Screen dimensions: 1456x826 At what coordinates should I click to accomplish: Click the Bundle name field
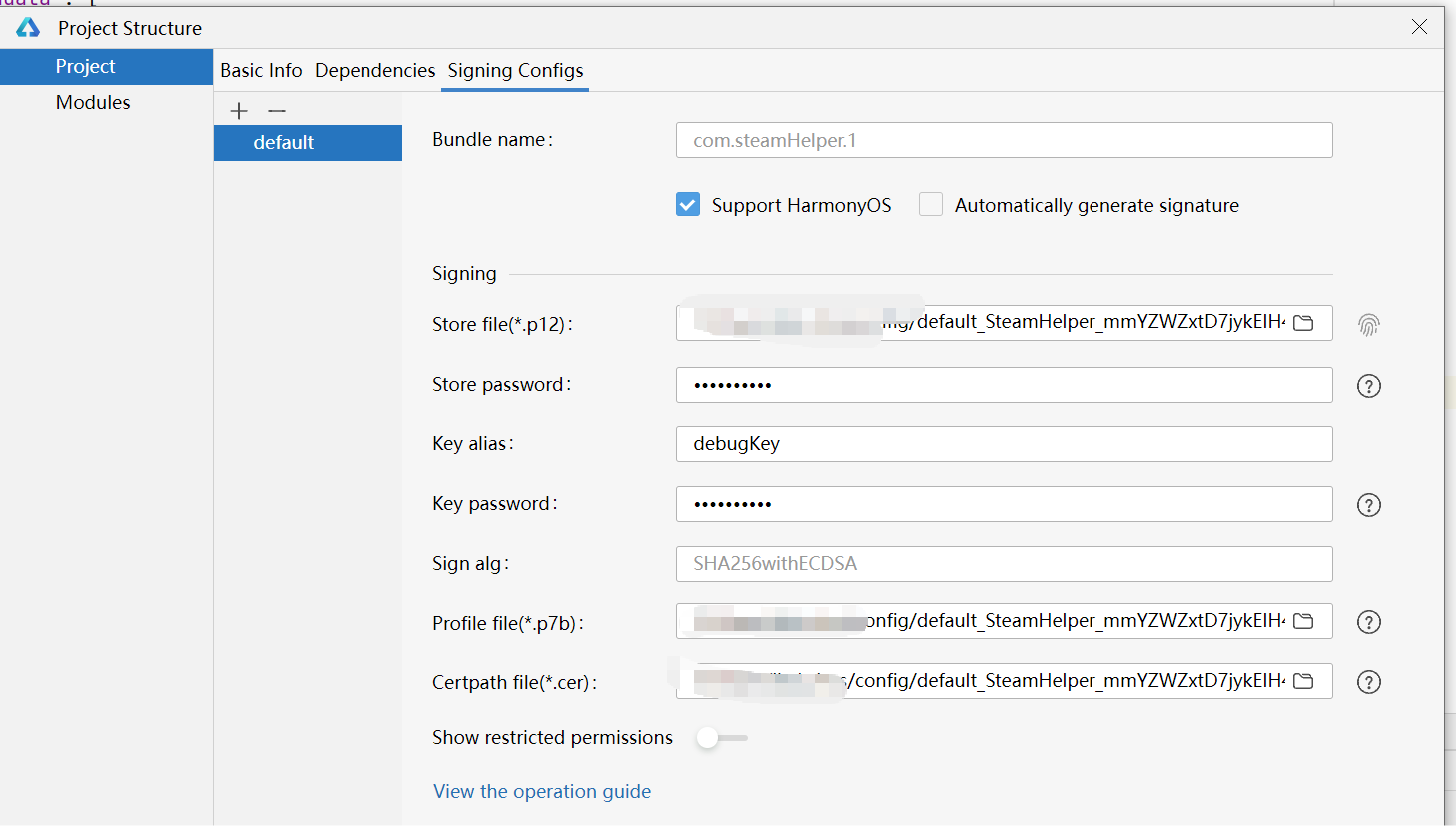point(1004,140)
